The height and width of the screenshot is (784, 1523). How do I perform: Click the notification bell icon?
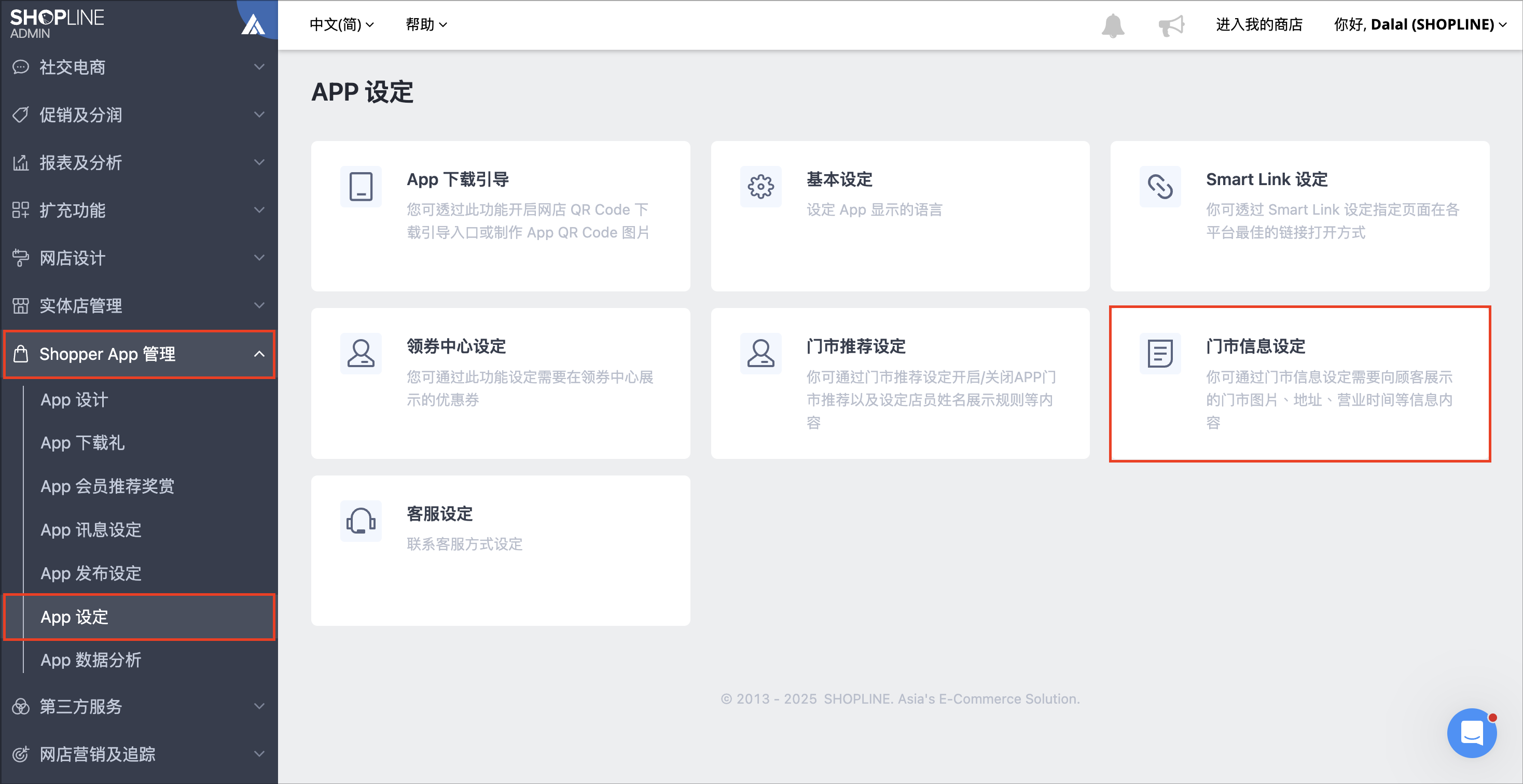(1112, 25)
